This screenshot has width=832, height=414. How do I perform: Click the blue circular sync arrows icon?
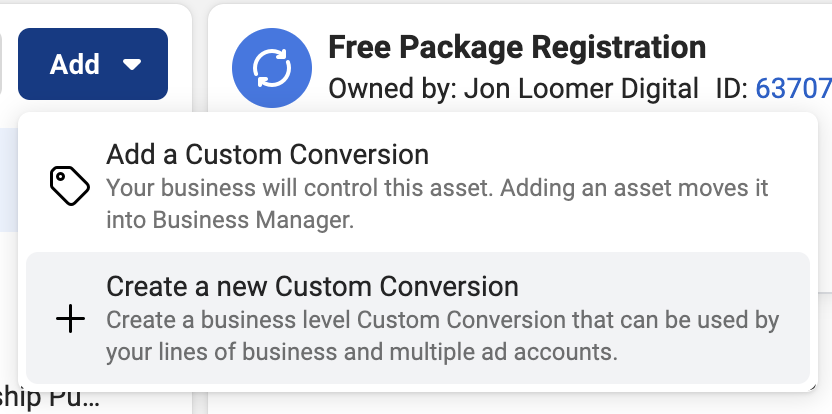point(272,68)
